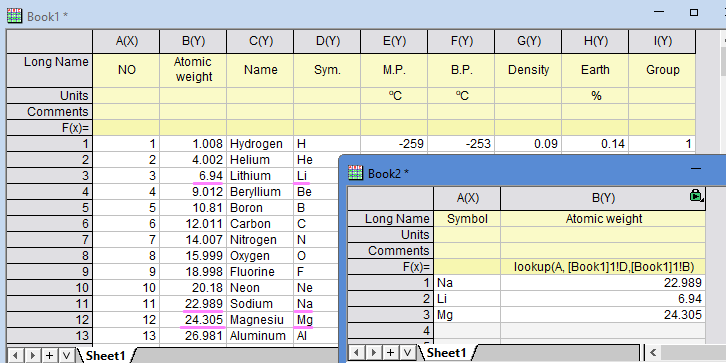Image resolution: width=726 pixels, height=363 pixels.
Task: Go to next sheet arrow in Book2
Action: tap(373, 352)
